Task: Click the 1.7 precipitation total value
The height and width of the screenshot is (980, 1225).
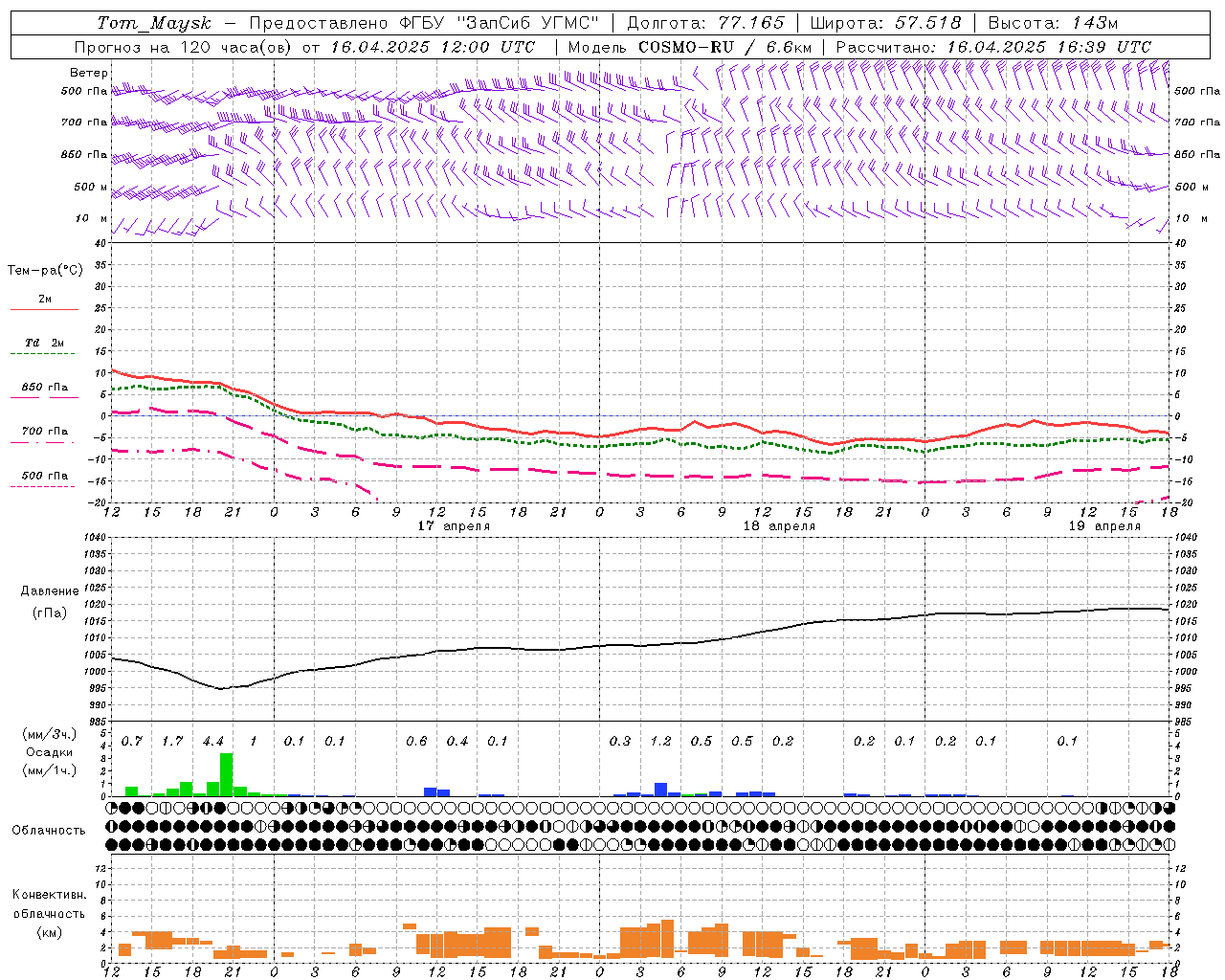Action: [172, 742]
